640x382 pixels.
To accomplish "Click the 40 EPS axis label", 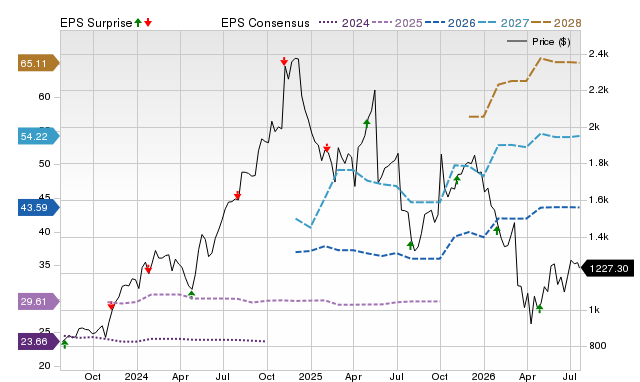I will pos(44,232).
